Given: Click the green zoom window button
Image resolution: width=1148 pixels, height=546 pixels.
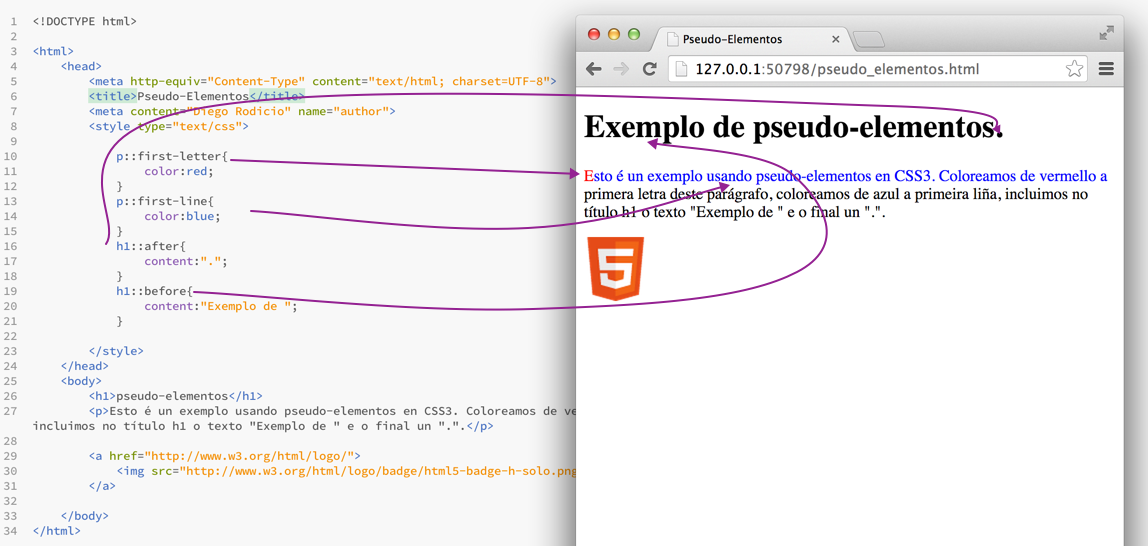Looking at the screenshot, I should point(633,34).
